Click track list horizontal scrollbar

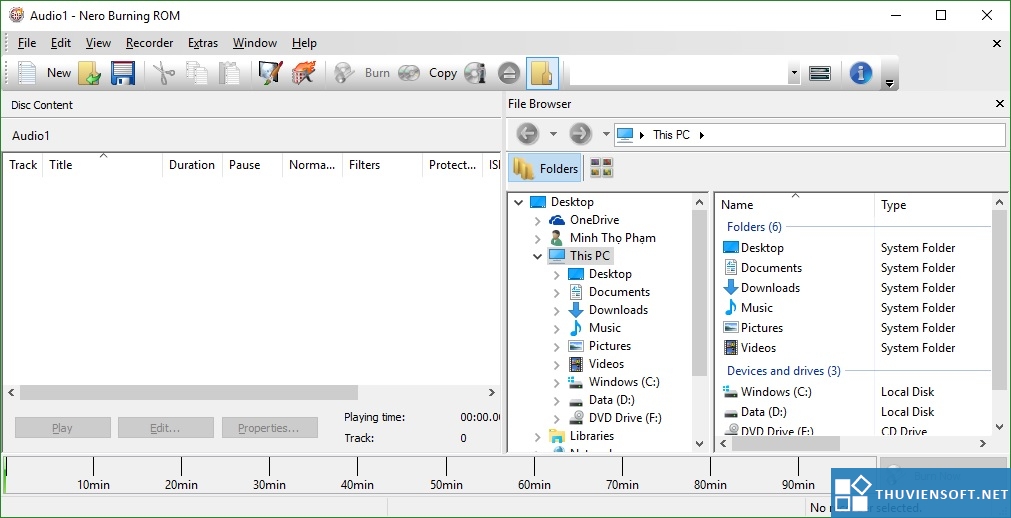[x=188, y=392]
